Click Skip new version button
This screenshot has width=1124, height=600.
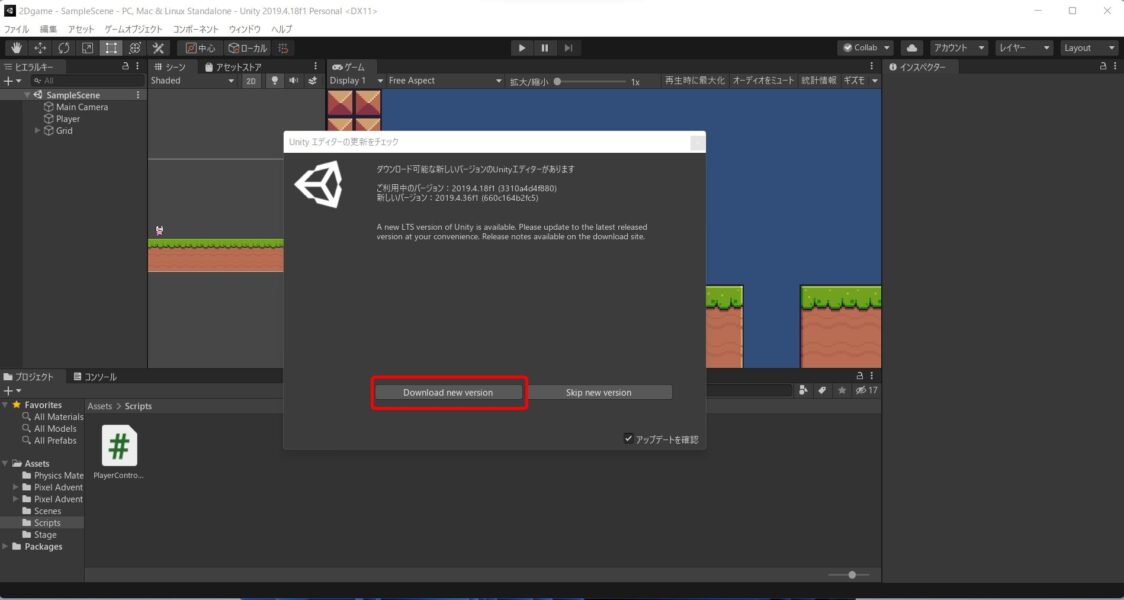point(599,393)
